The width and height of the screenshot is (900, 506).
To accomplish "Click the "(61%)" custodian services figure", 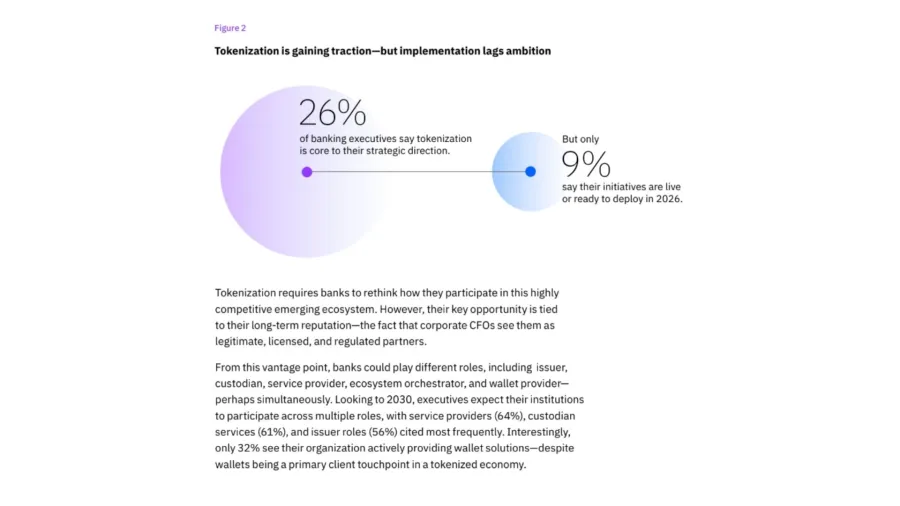I will (x=272, y=431).
